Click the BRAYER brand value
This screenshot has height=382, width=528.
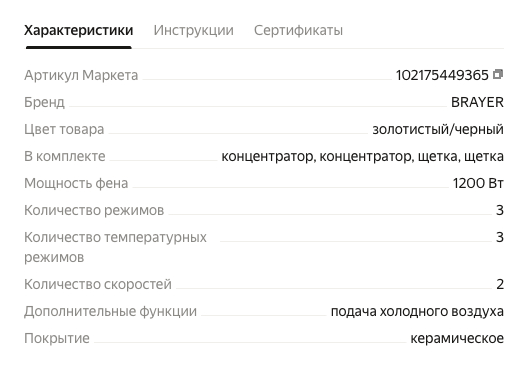477,102
